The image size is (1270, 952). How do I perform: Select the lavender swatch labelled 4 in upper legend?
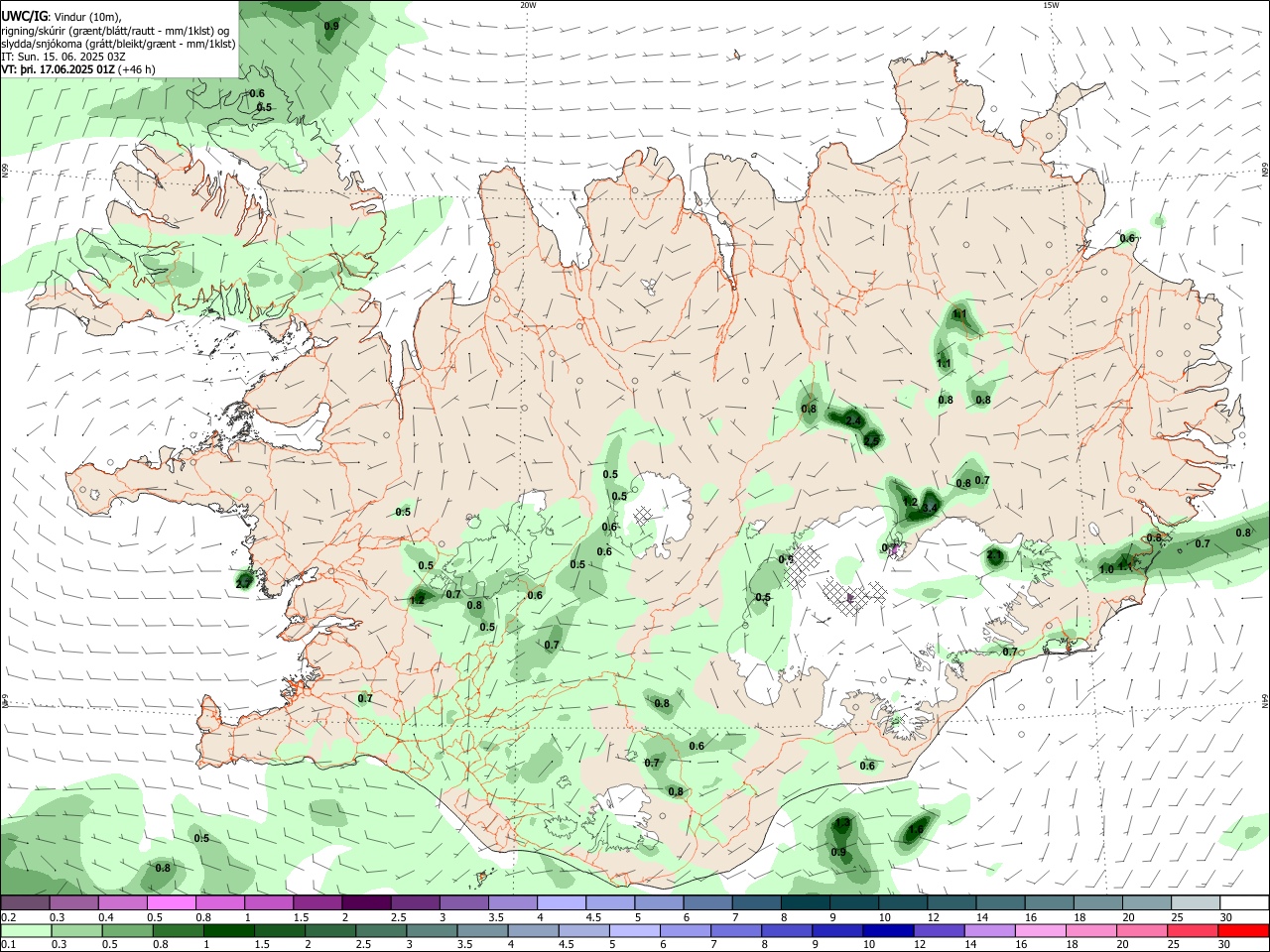click(x=562, y=902)
